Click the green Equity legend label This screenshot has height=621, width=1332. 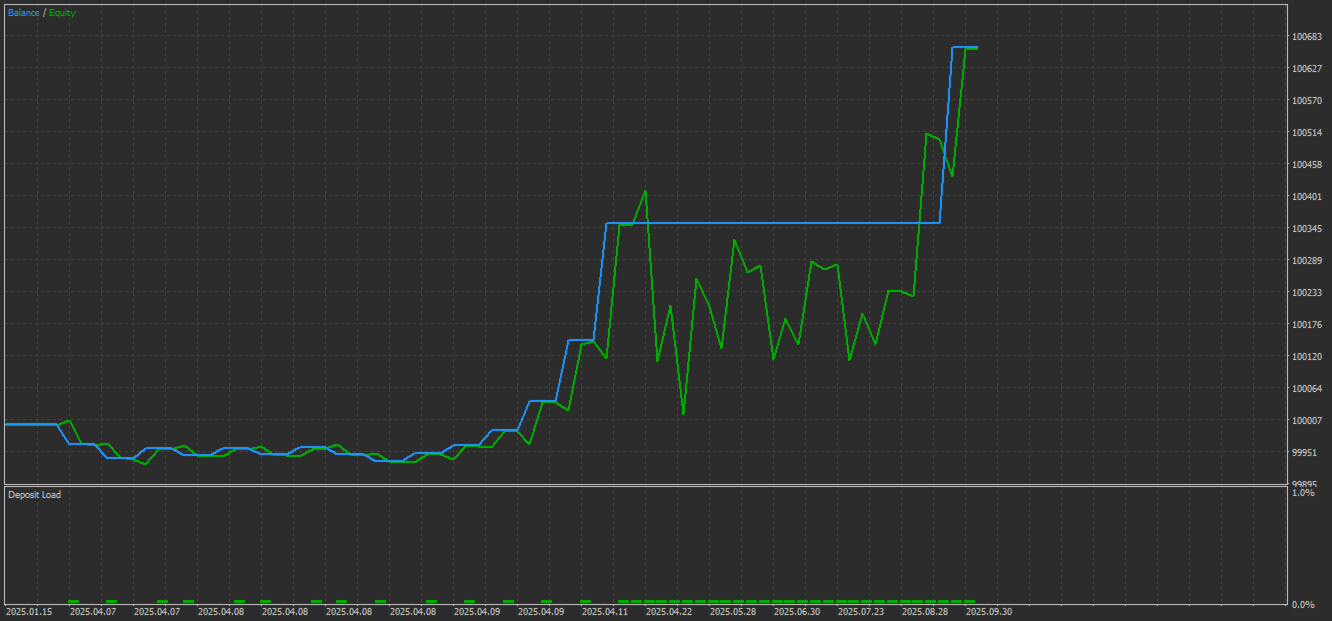(x=62, y=13)
